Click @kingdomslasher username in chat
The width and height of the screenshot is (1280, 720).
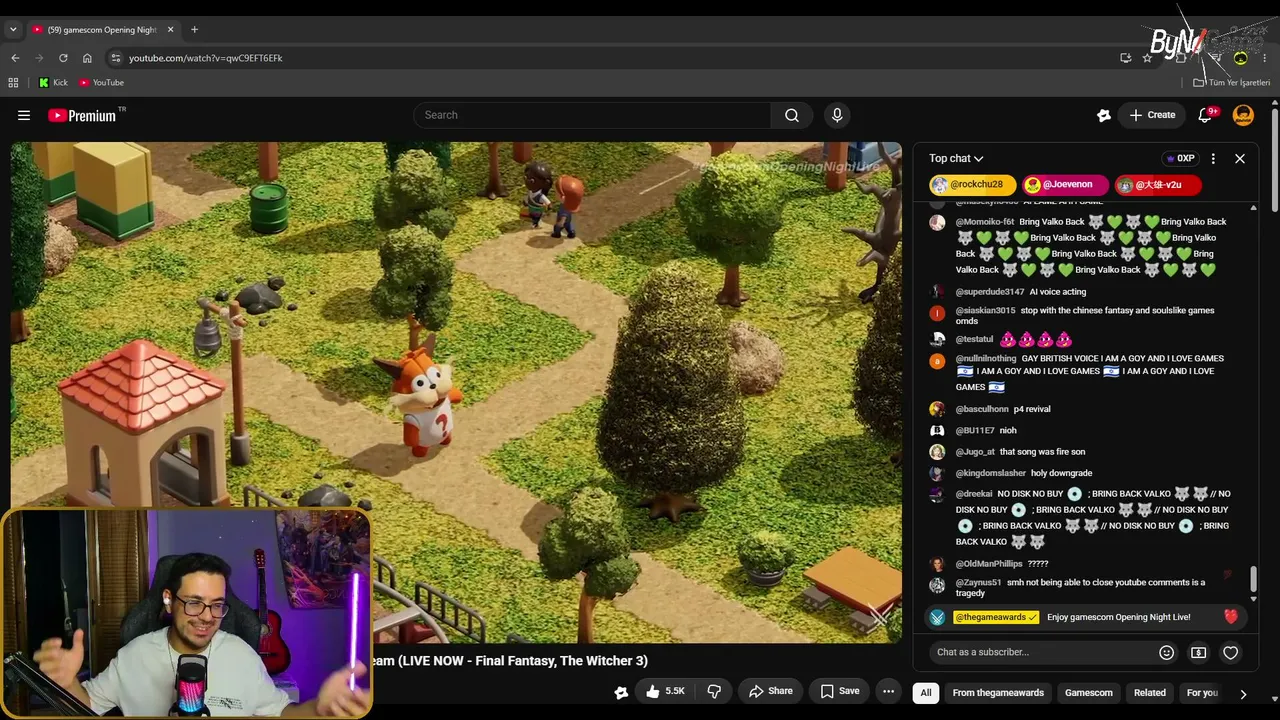(991, 473)
